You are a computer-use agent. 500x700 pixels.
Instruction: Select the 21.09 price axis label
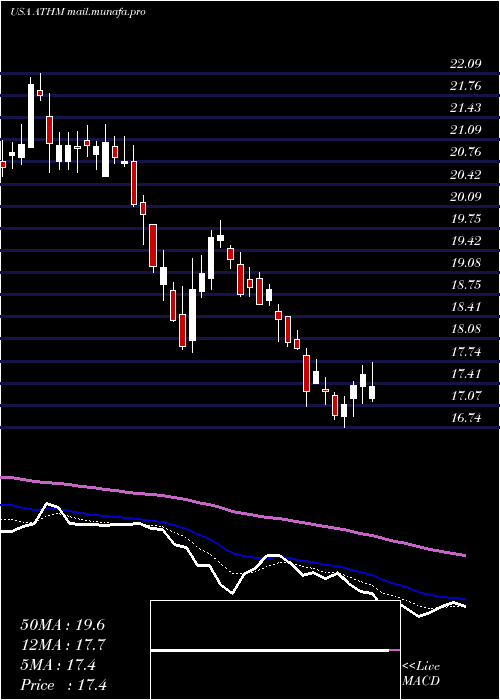(466, 130)
